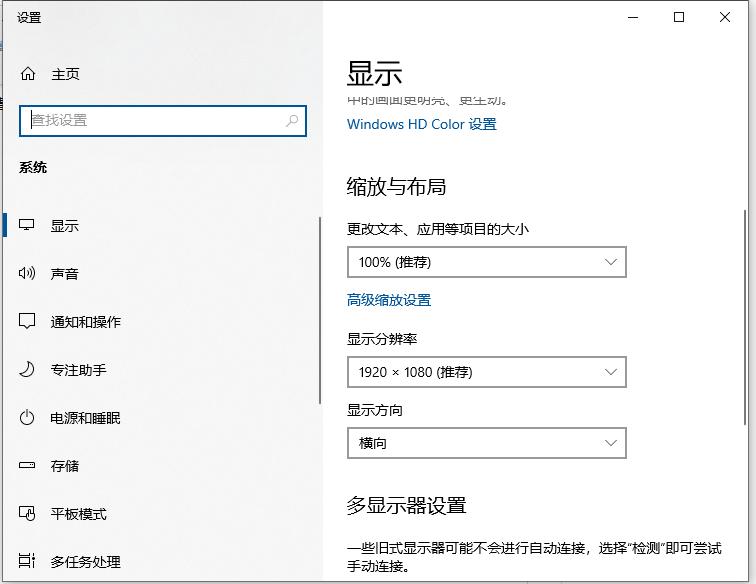Focus the 查找设置 search field
The height and width of the screenshot is (584, 756).
163,121
